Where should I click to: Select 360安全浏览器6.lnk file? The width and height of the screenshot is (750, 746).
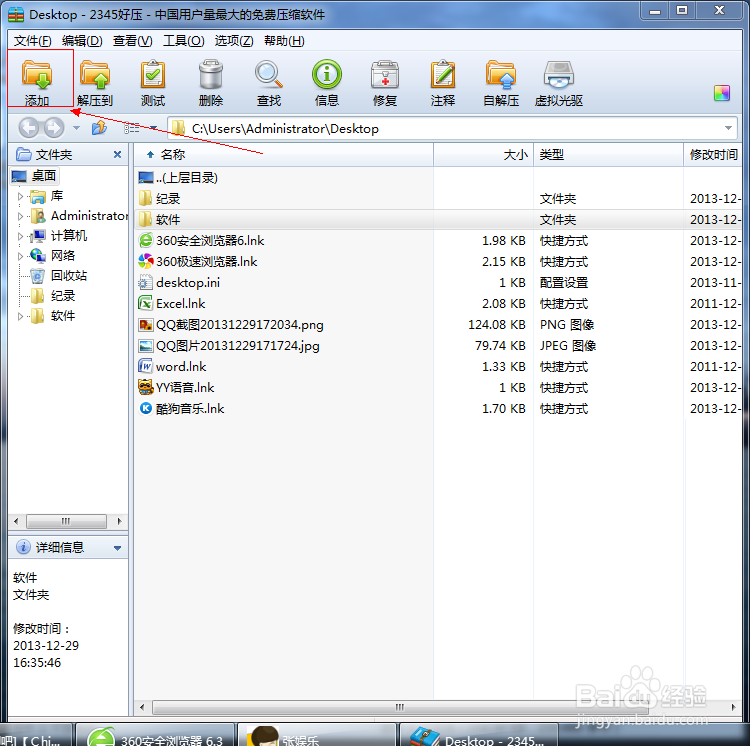438,241
